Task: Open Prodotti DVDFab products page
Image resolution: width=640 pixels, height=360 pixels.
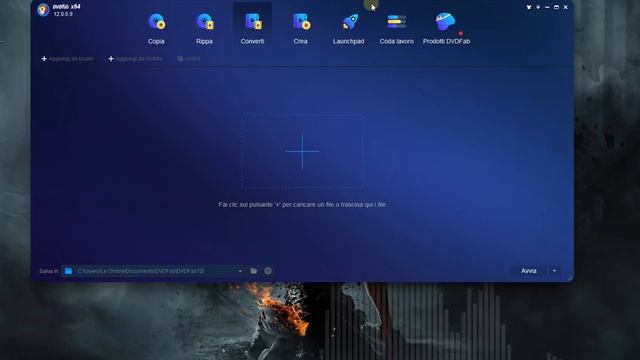Action: [446, 28]
